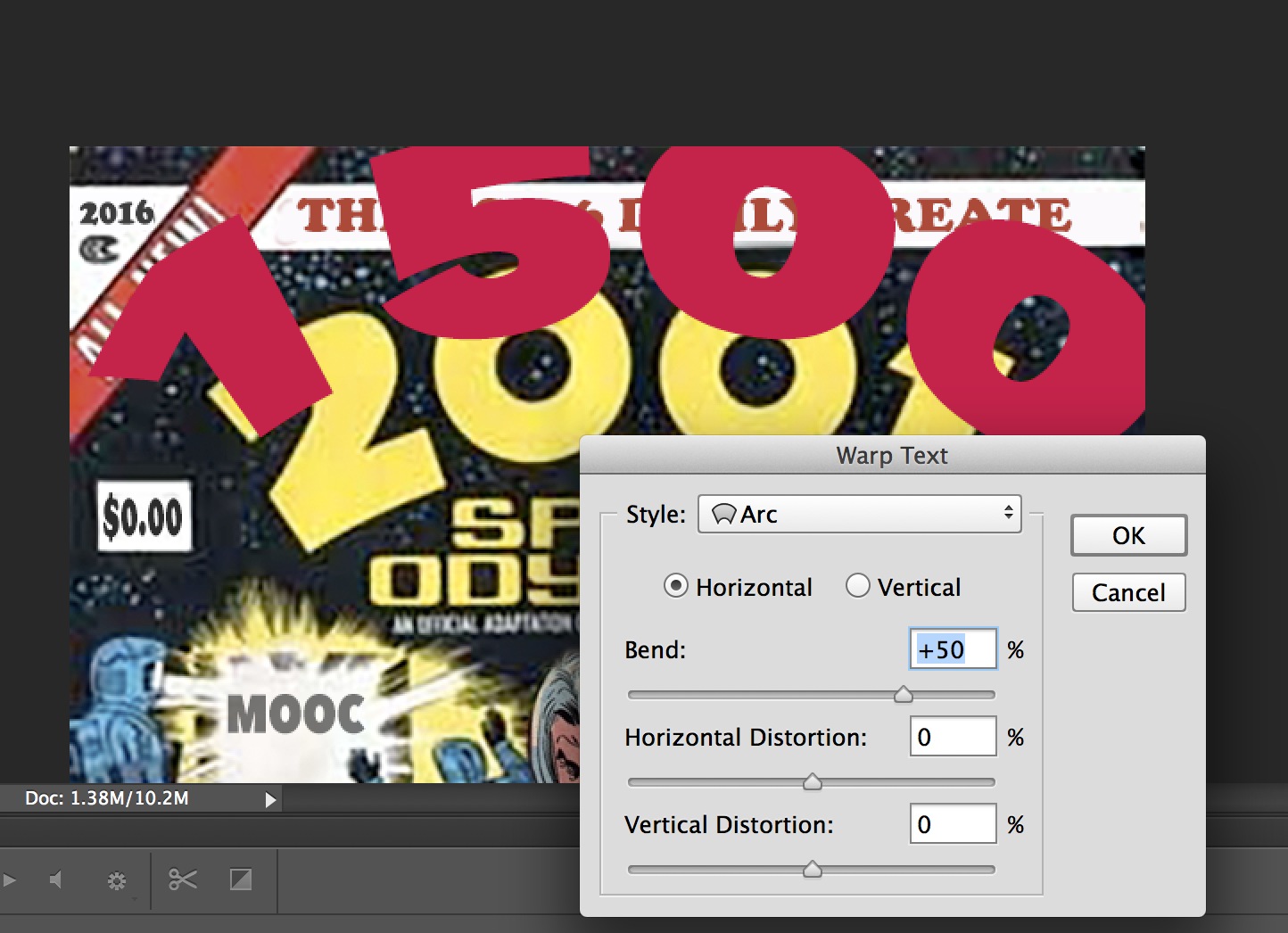Expand the status bar arrow beside Doc size
The width and height of the screenshot is (1288, 933).
coord(270,800)
